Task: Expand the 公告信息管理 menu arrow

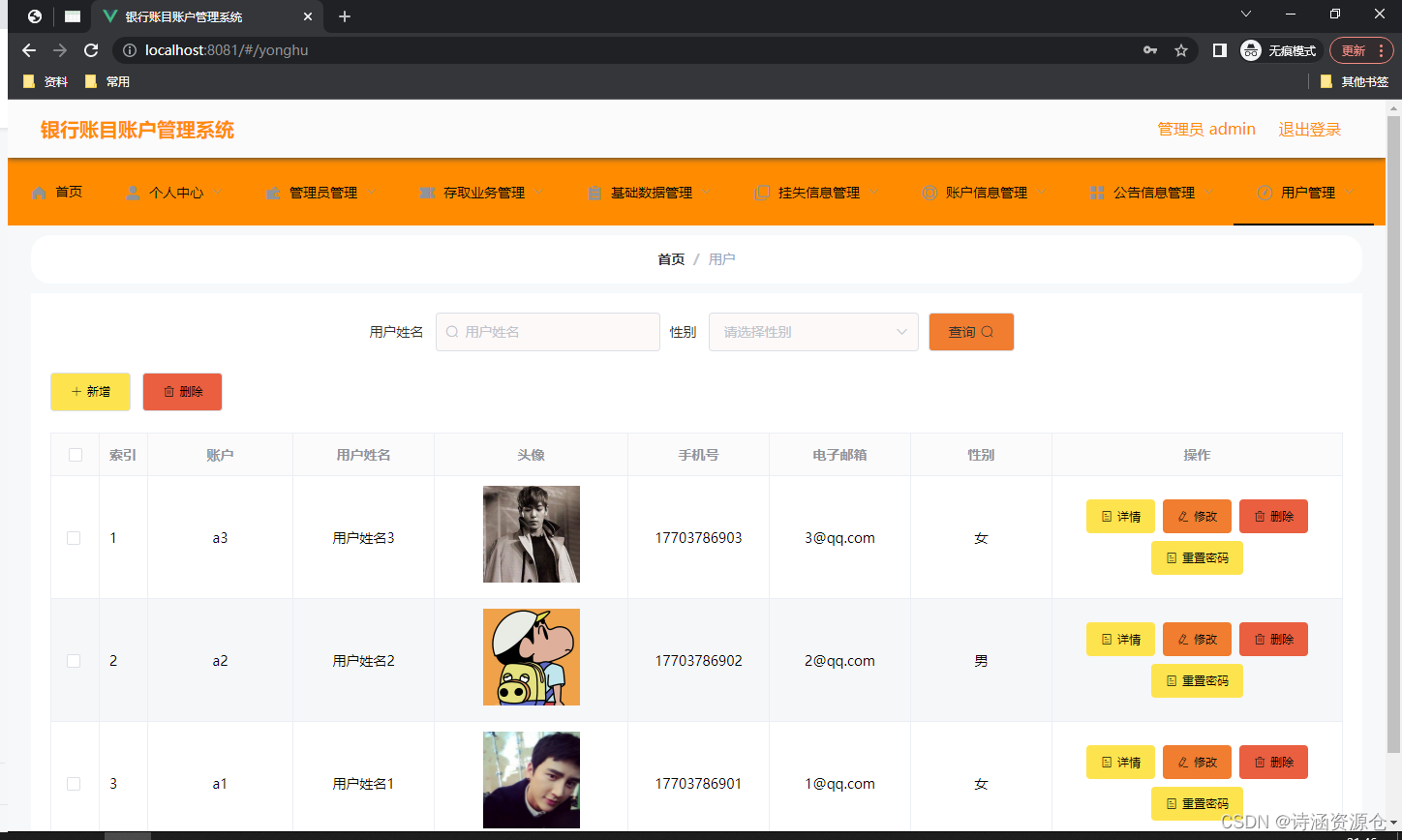Action: [x=1209, y=192]
